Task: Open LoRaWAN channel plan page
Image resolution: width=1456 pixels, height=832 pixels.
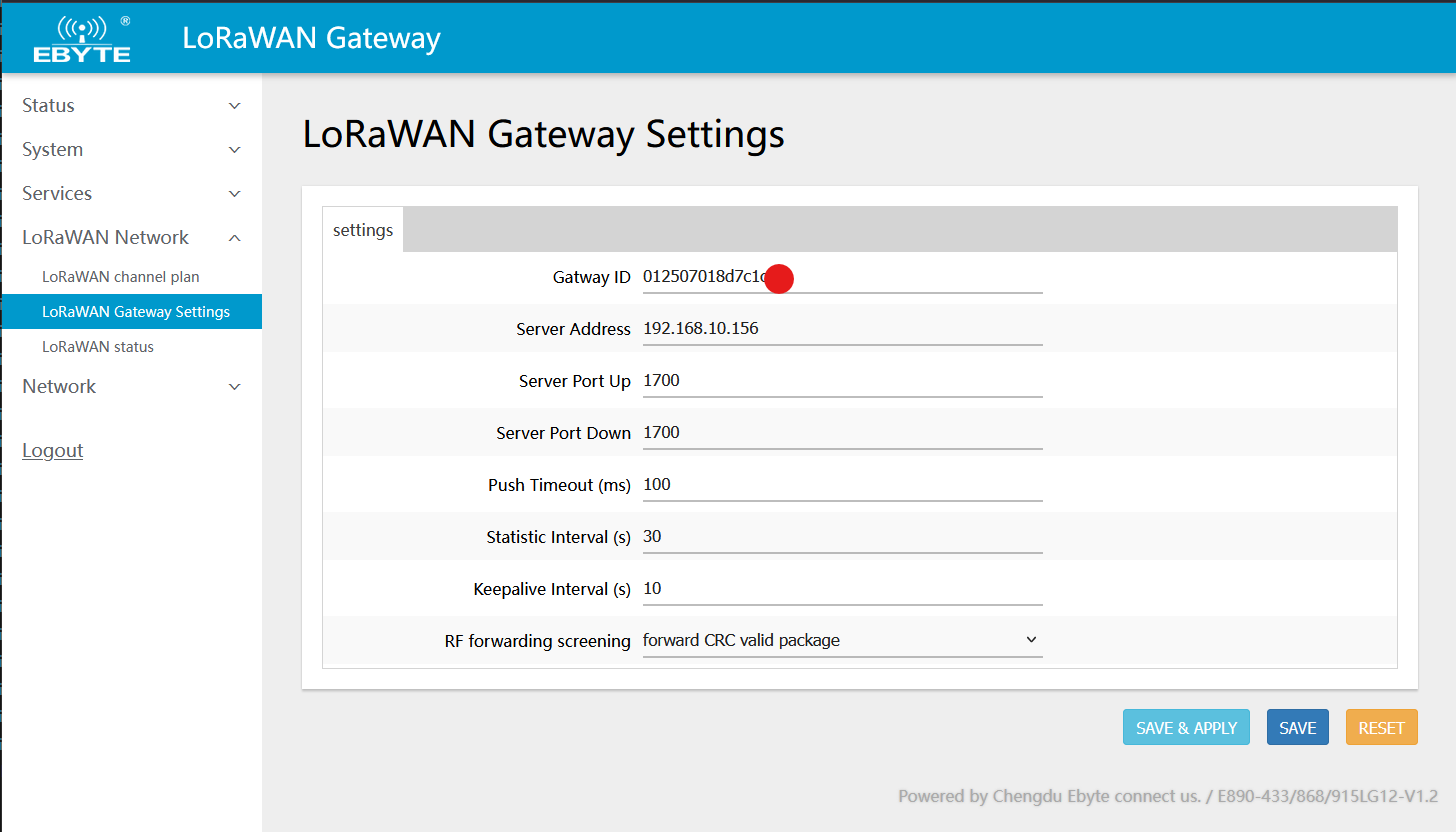Action: [120, 277]
